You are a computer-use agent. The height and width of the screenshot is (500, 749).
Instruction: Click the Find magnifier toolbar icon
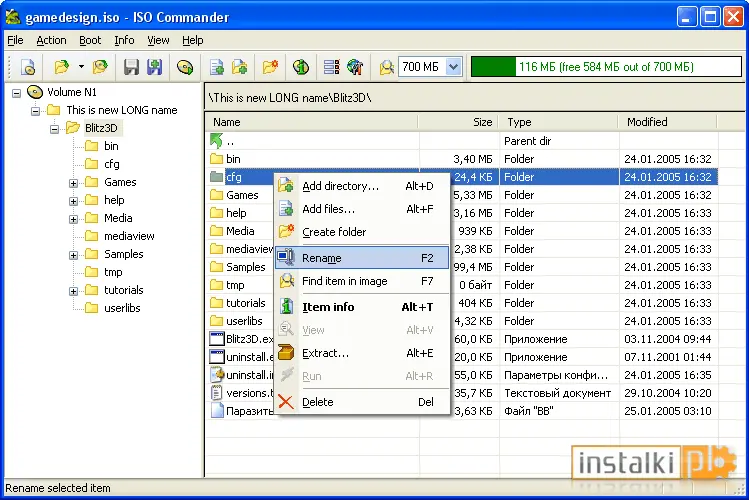(386, 67)
